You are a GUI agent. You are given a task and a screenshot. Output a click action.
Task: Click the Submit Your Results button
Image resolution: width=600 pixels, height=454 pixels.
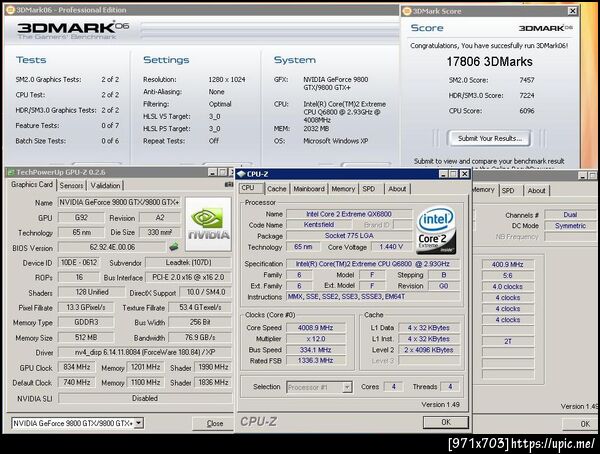[x=489, y=139]
